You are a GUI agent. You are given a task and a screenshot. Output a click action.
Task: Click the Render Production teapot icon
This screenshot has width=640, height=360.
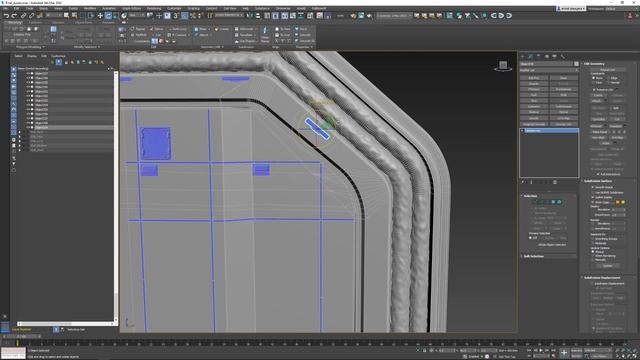[x=369, y=16]
